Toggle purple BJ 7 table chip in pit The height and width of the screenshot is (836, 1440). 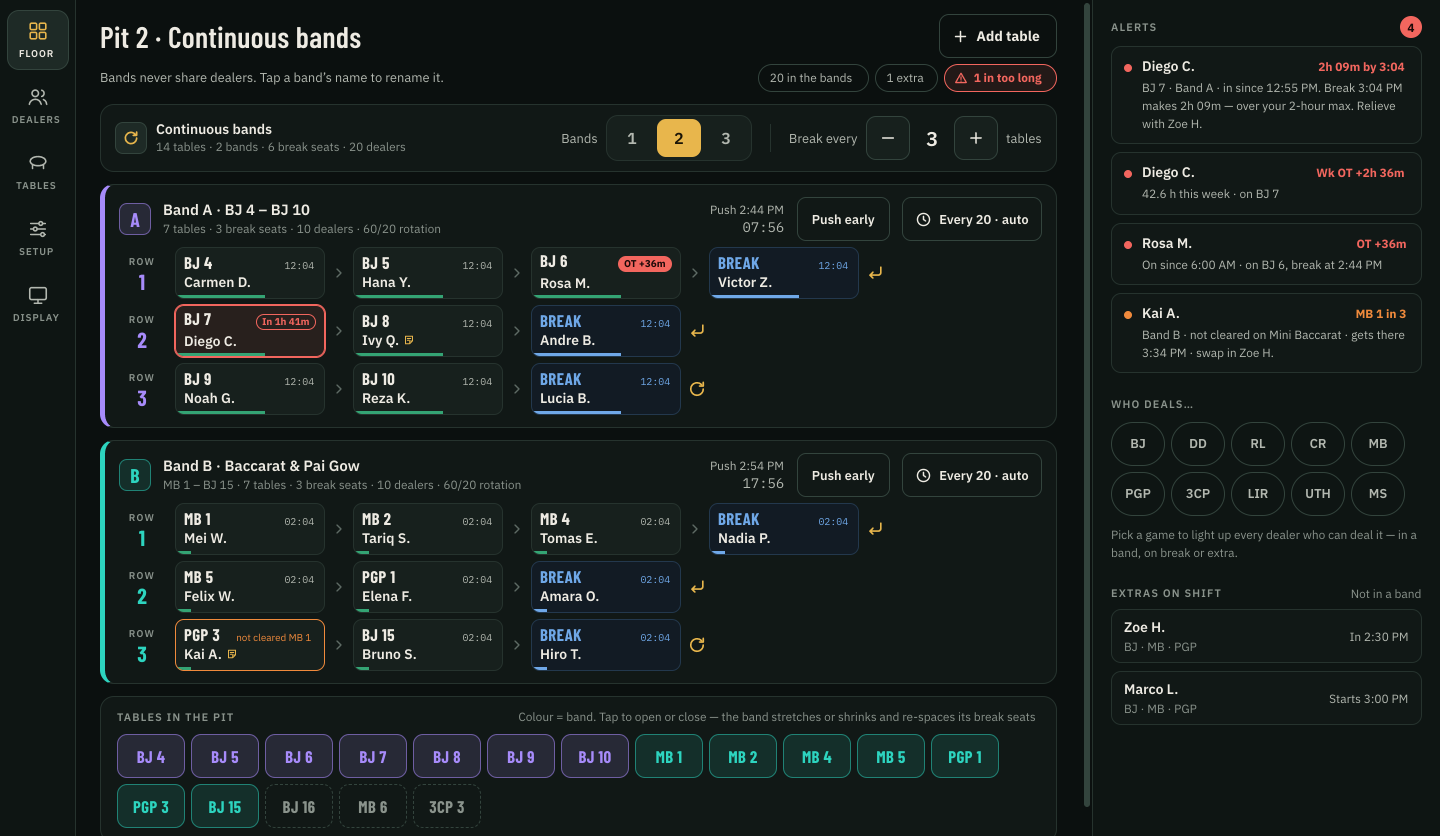pyautogui.click(x=373, y=756)
